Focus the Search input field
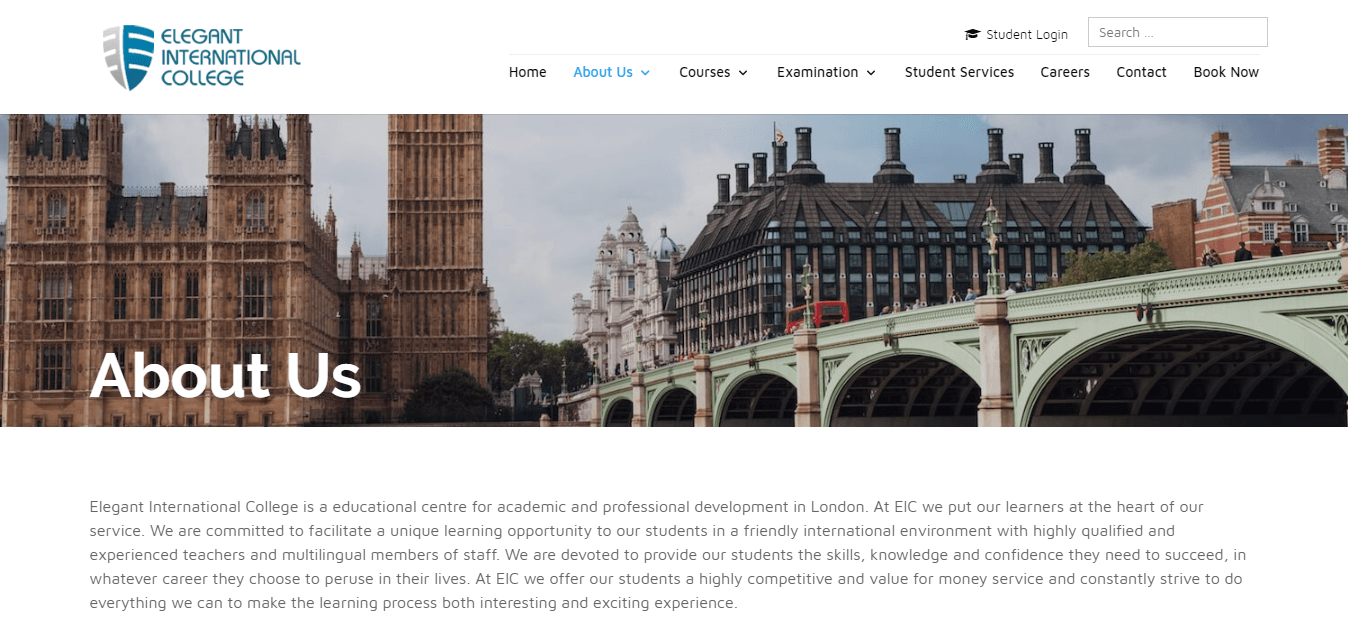1348x617 pixels. pyautogui.click(x=1177, y=32)
